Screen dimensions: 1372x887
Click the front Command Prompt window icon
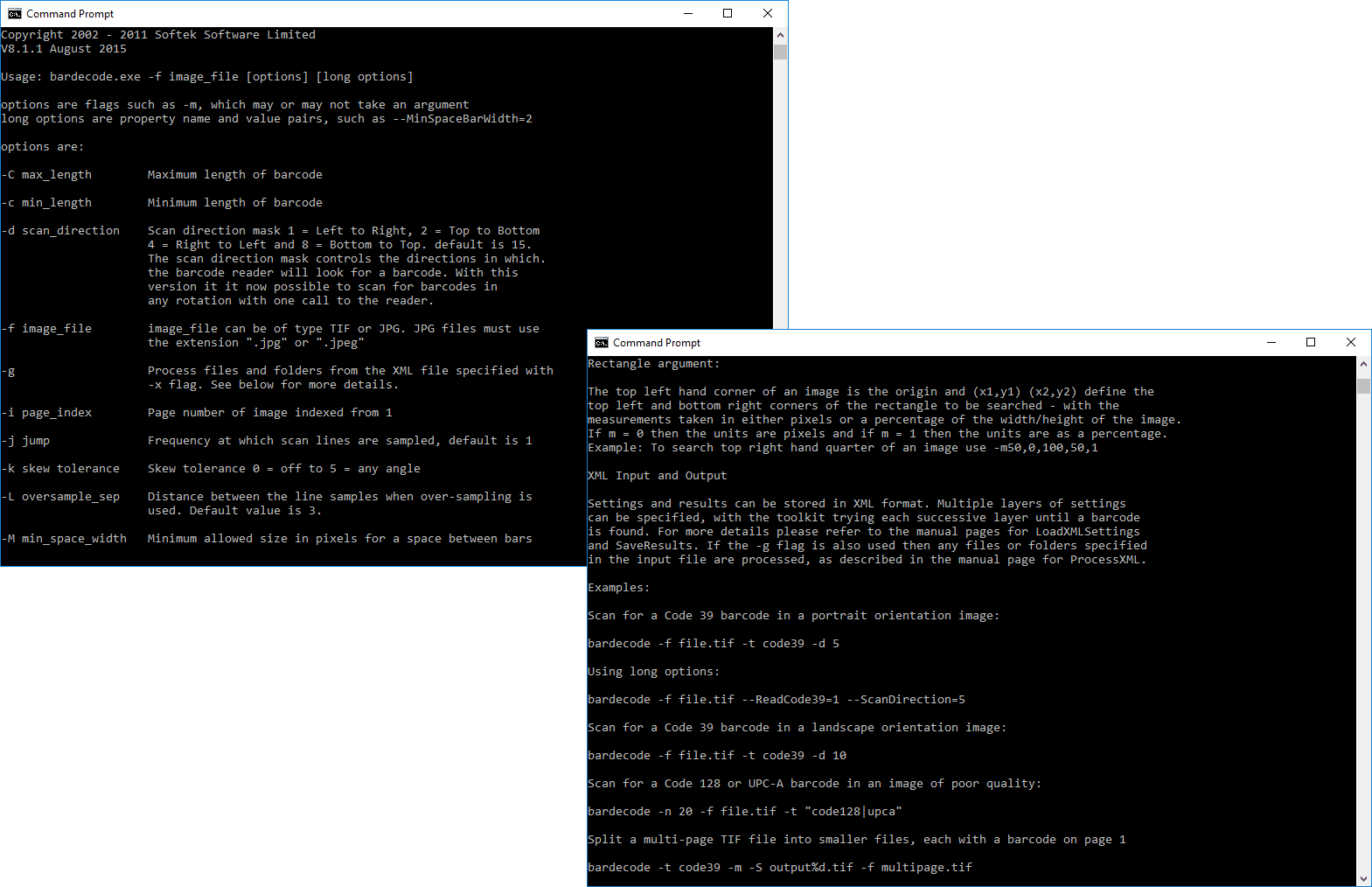[x=602, y=342]
